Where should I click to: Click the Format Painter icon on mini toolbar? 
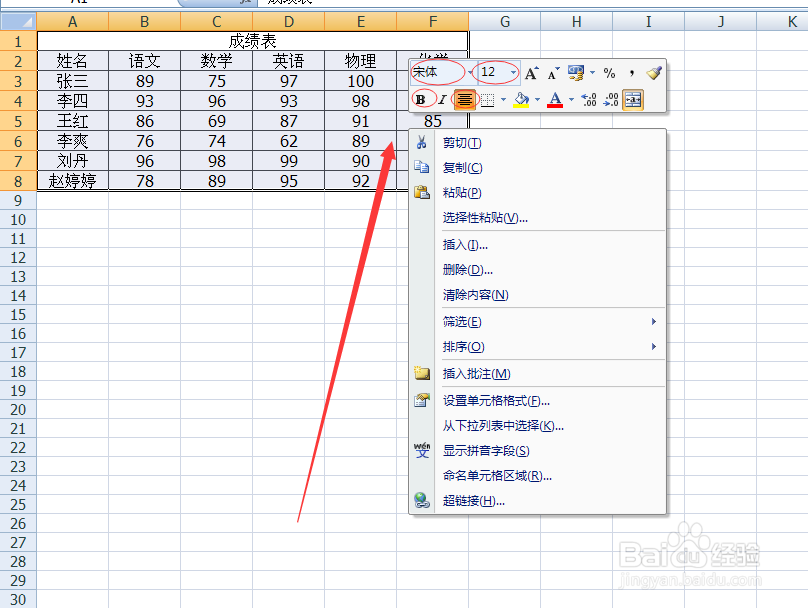tap(655, 71)
